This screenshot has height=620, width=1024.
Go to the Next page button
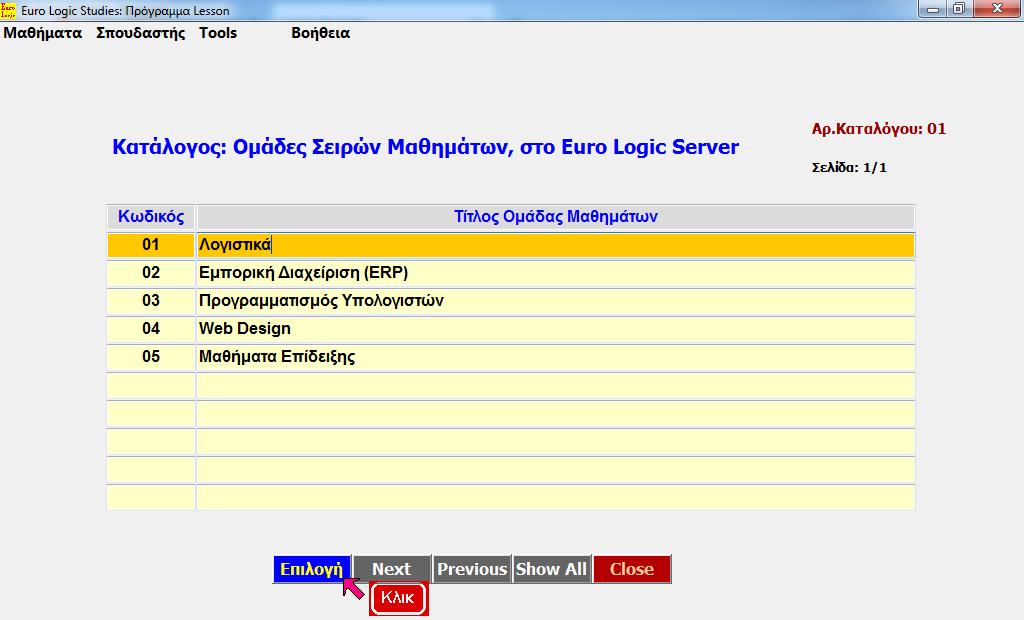point(391,569)
